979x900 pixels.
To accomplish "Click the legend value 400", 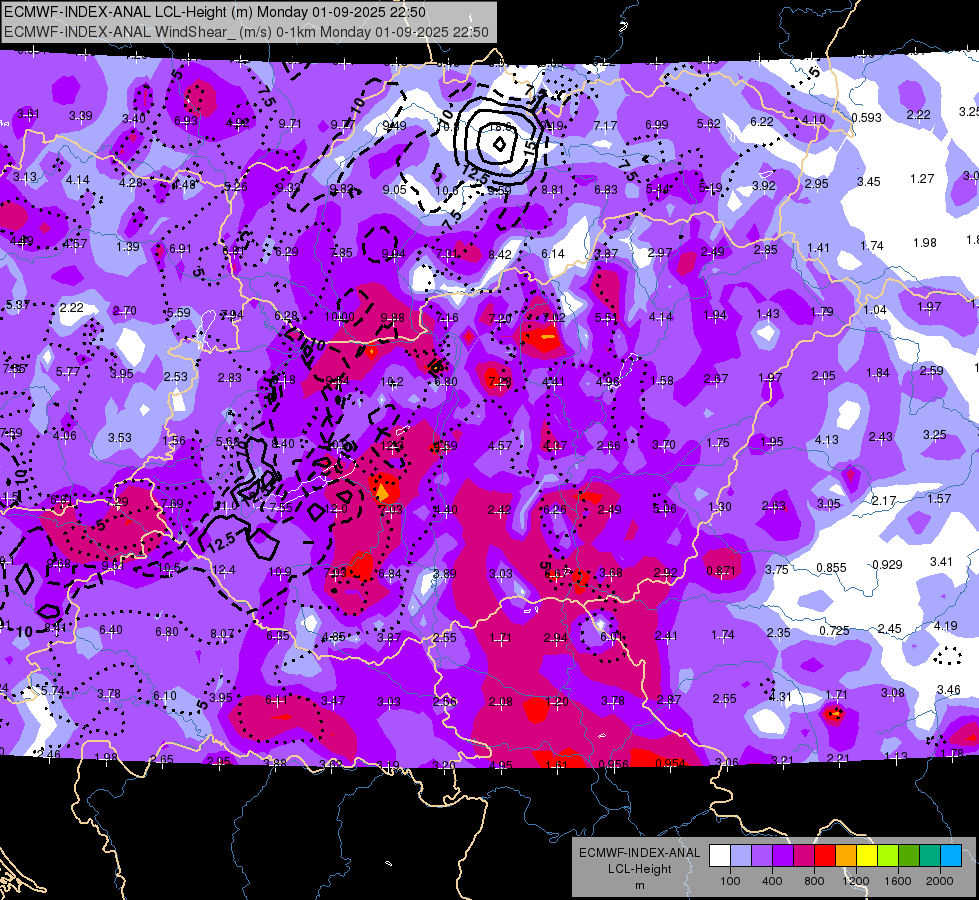I will coord(772,881).
